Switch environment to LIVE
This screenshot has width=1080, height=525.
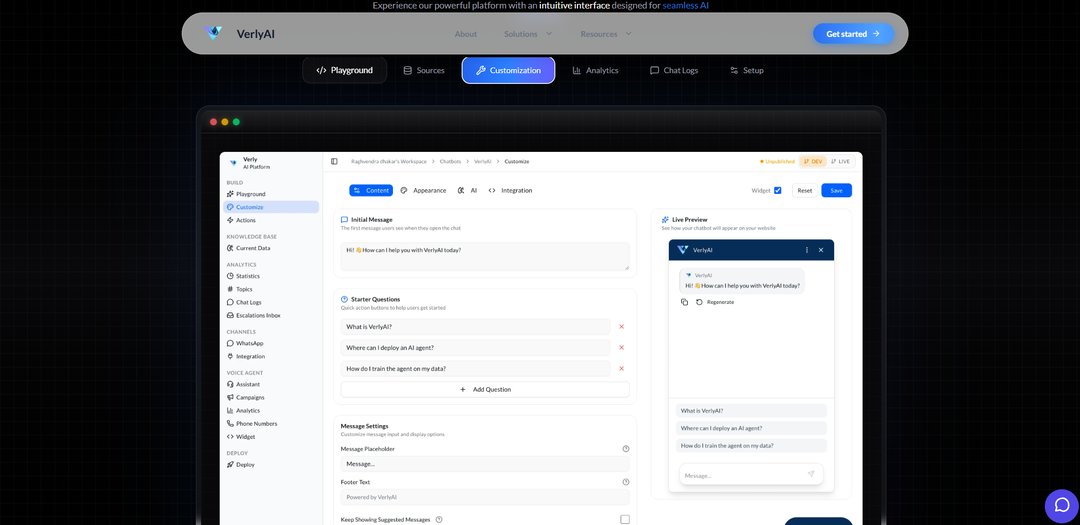[x=840, y=161]
